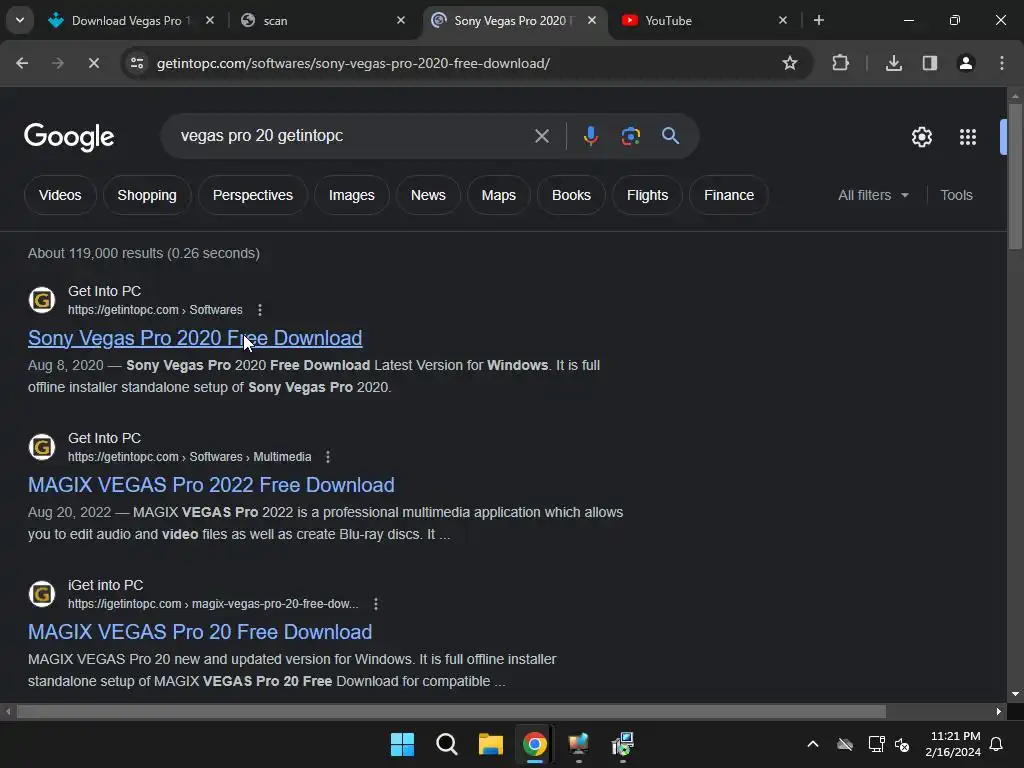Show hidden system tray icons
Image resolution: width=1024 pixels, height=768 pixels.
(812, 744)
